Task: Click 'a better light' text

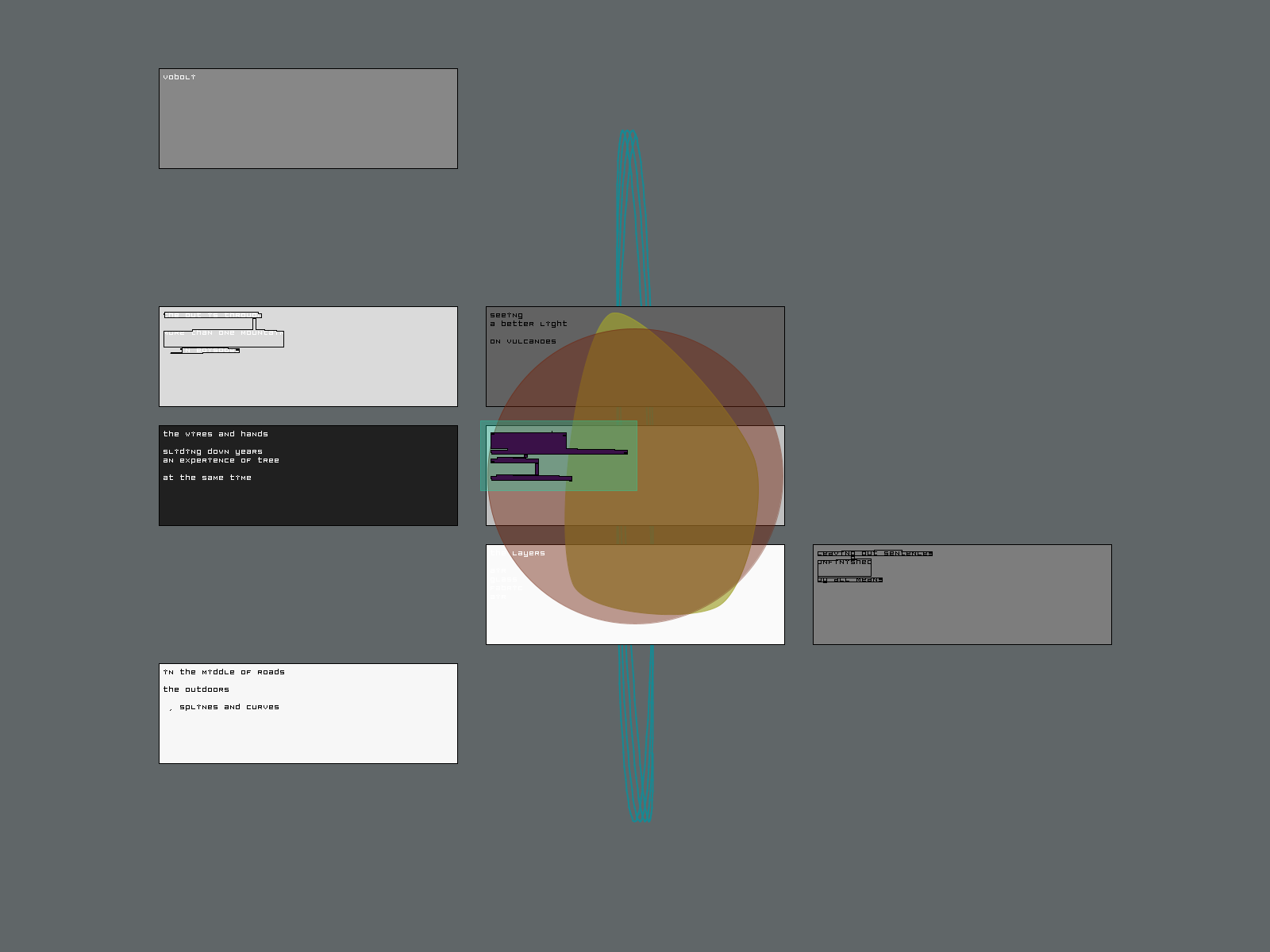Action: [x=528, y=324]
